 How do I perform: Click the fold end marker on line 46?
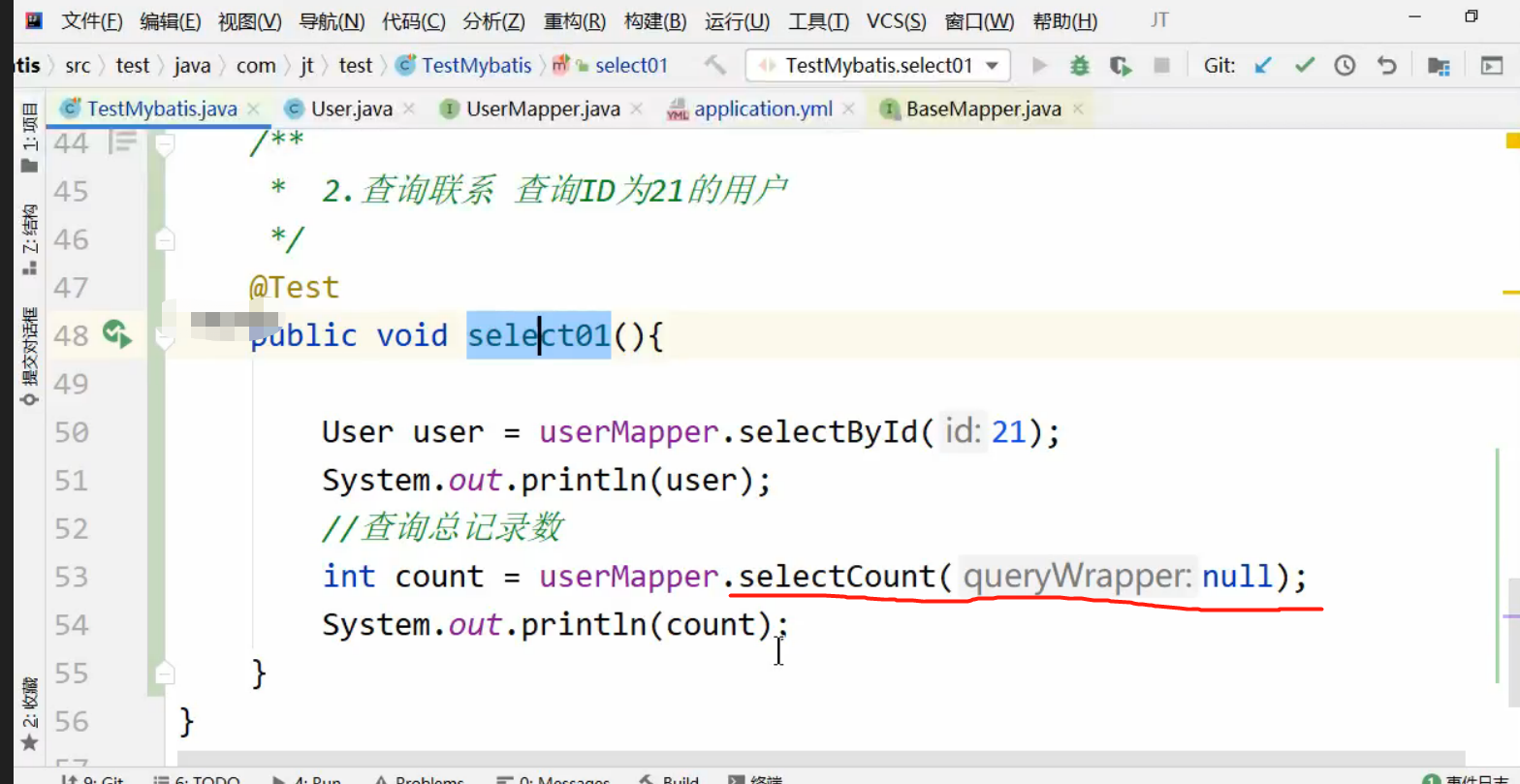point(165,239)
